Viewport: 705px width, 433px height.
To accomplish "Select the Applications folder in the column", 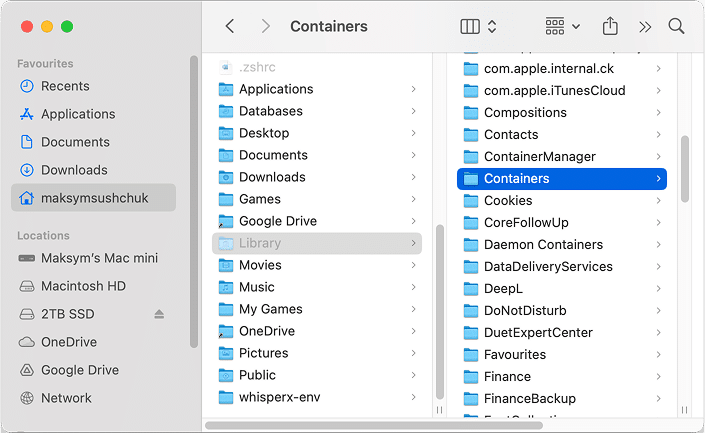I will tap(317, 89).
